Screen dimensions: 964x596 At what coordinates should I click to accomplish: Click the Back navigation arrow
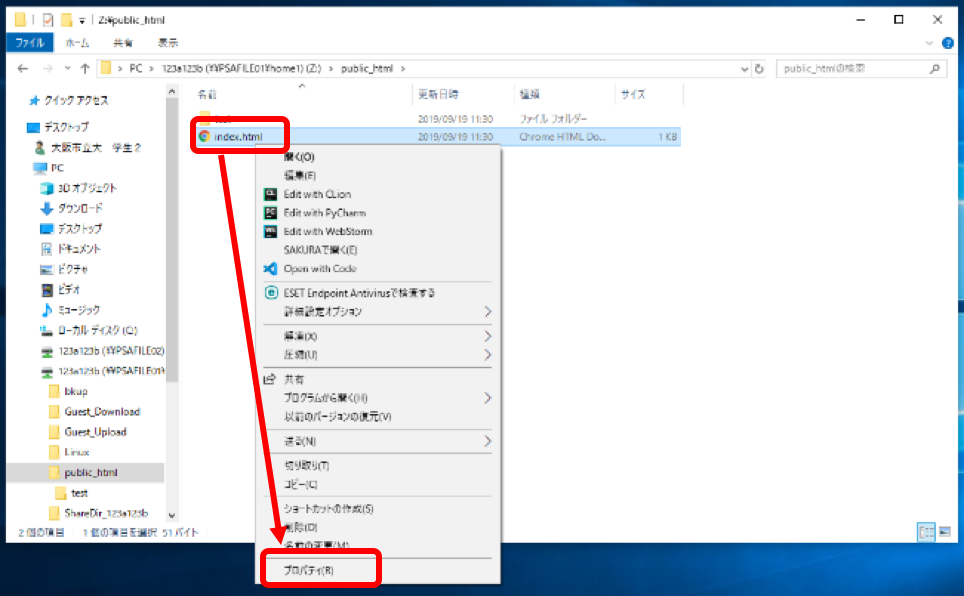click(x=23, y=68)
